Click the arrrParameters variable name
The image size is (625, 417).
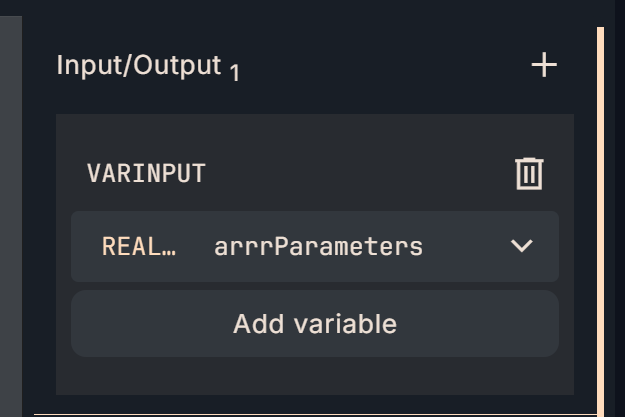pos(318,246)
